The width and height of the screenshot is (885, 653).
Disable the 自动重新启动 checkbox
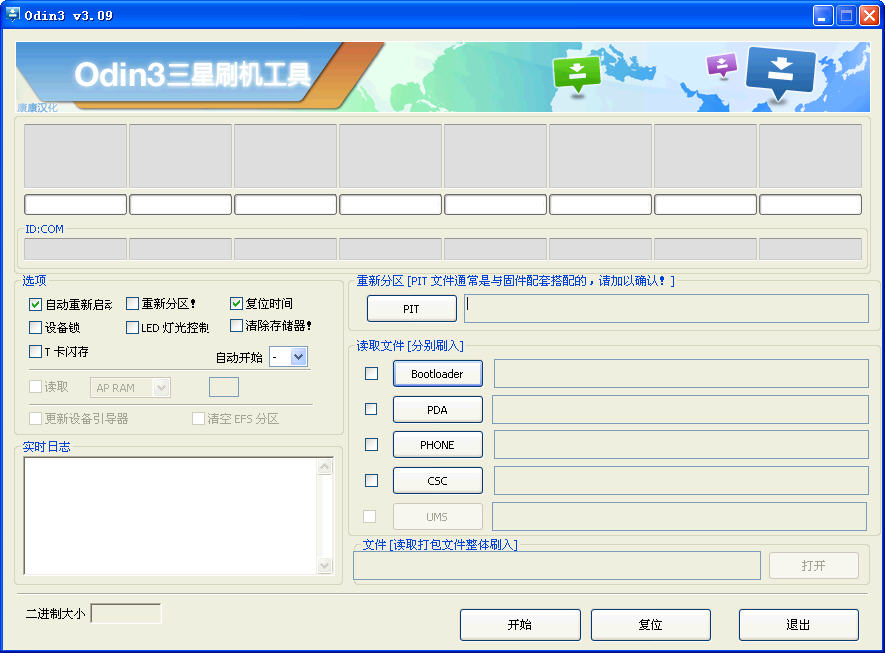pos(35,303)
